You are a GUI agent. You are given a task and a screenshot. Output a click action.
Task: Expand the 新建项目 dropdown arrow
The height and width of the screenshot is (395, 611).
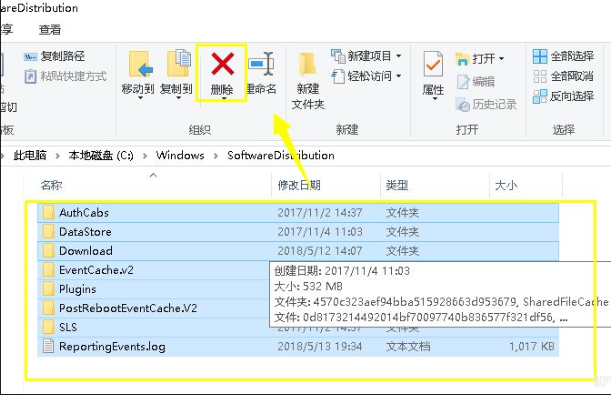pyautogui.click(x=399, y=56)
